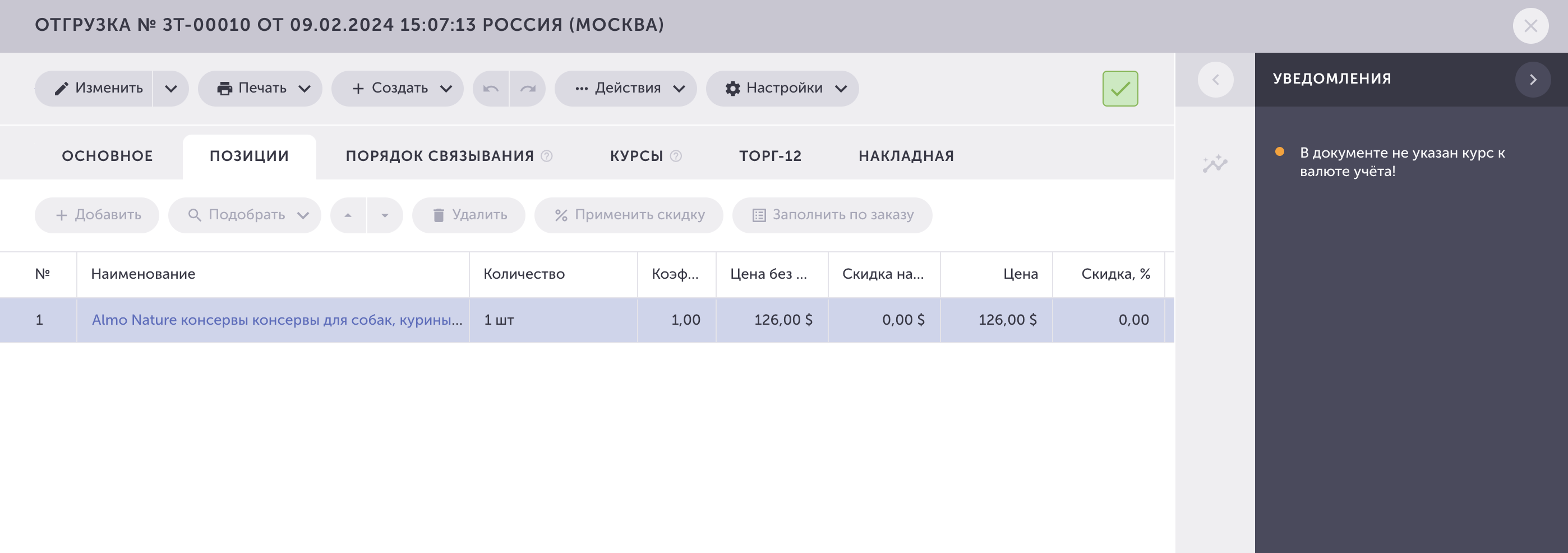Click the Применить скидку button
Image resolution: width=1568 pixels, height=553 pixels.
tap(629, 215)
